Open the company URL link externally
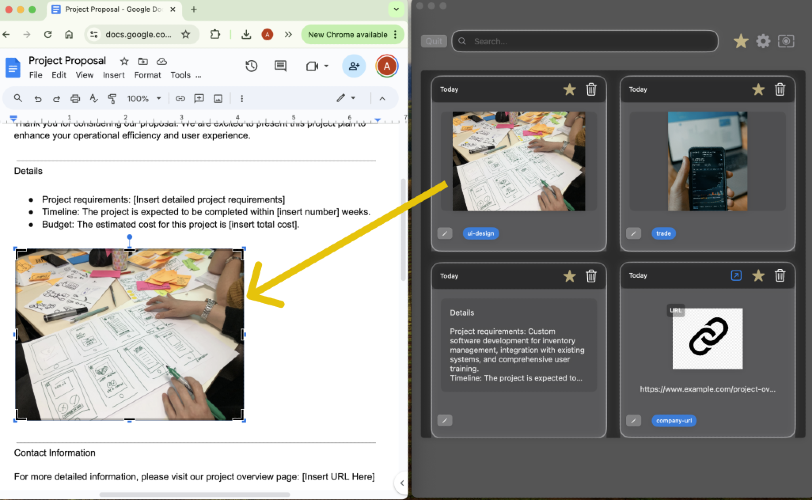This screenshot has width=812, height=500. (736, 276)
